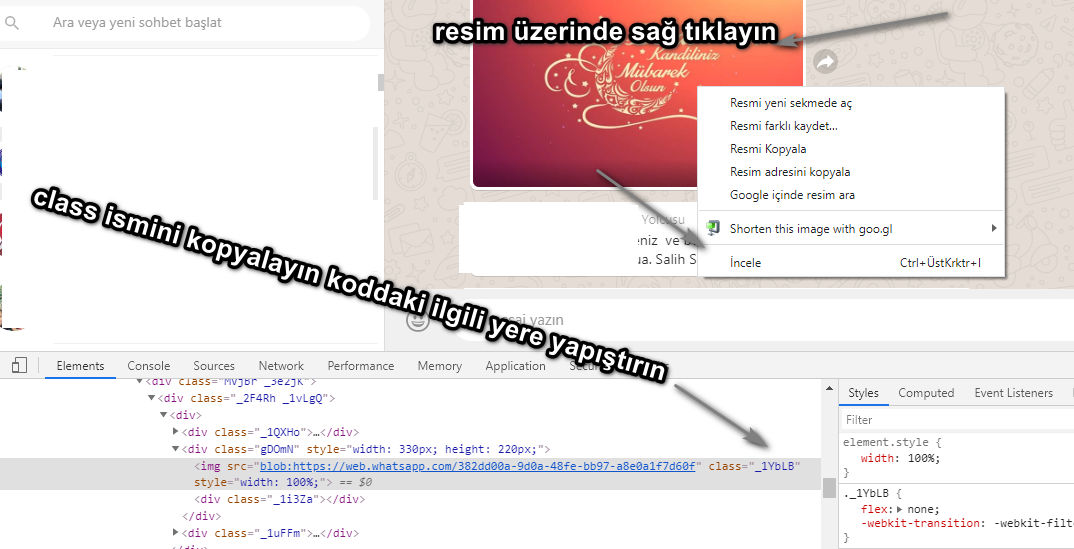Expand the div class="_1QXHo" node
Viewport: 1074px width, 549px height.
pyautogui.click(x=175, y=432)
